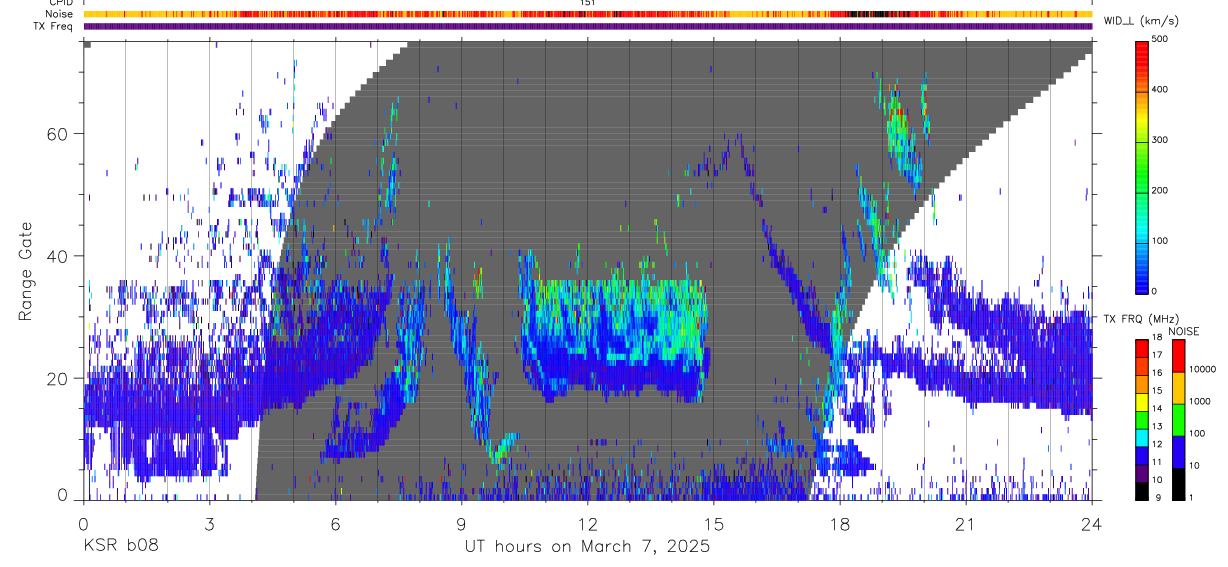The image size is (1228, 567).
Task: Click the 'UT hours on March 7, 2025' label
Action: 587,547
